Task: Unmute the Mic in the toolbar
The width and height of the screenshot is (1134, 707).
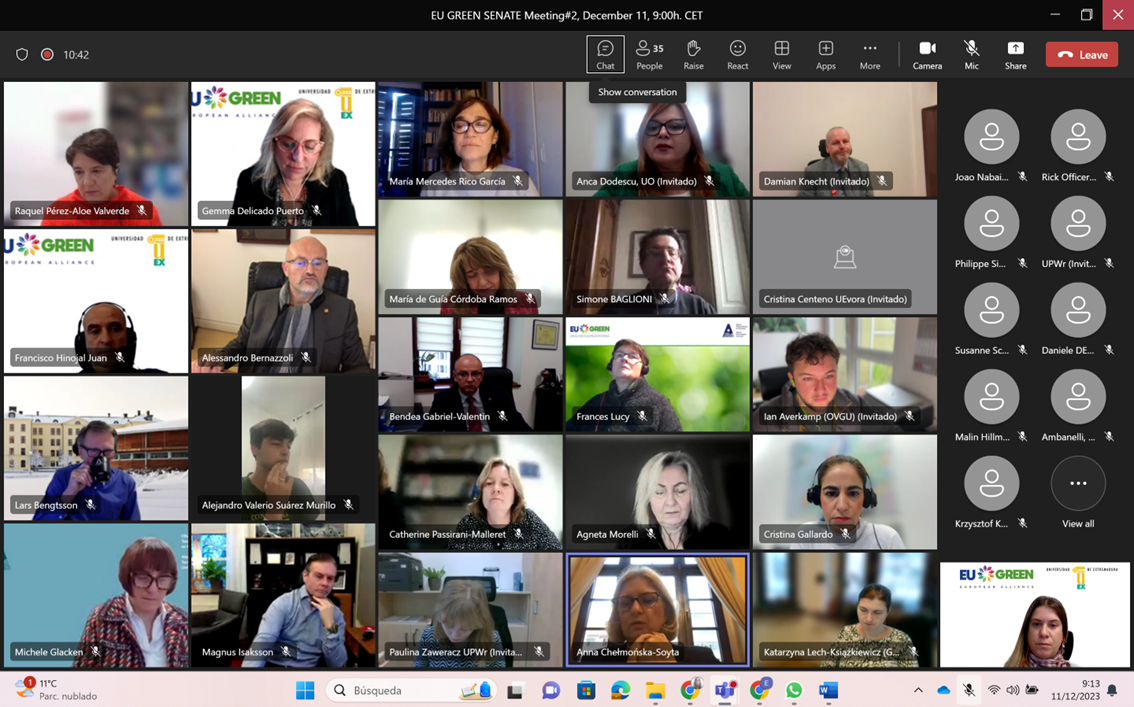Action: coord(971,54)
